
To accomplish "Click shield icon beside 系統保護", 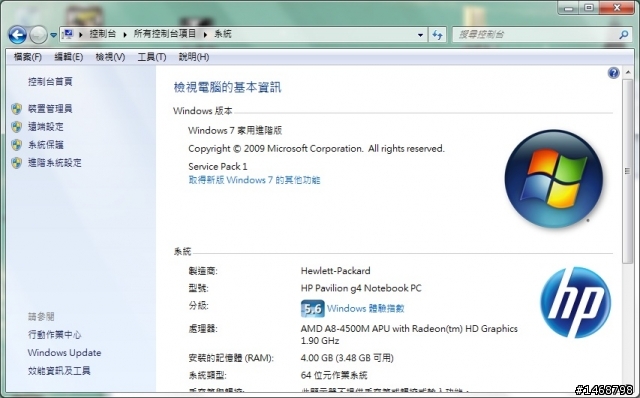I will pyautogui.click(x=16, y=145).
